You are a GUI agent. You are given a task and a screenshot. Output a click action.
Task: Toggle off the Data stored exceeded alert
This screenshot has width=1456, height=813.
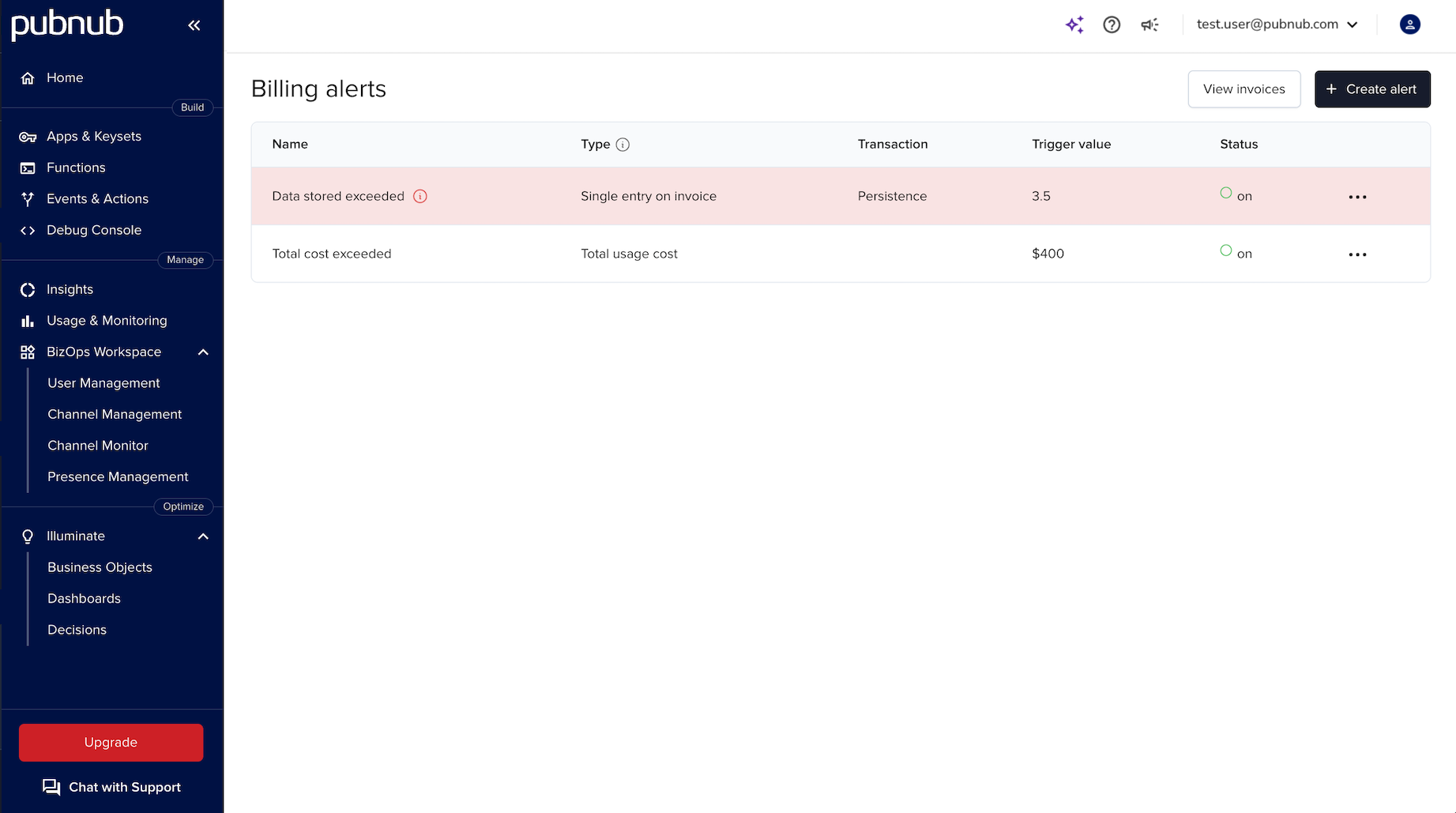coord(1226,192)
